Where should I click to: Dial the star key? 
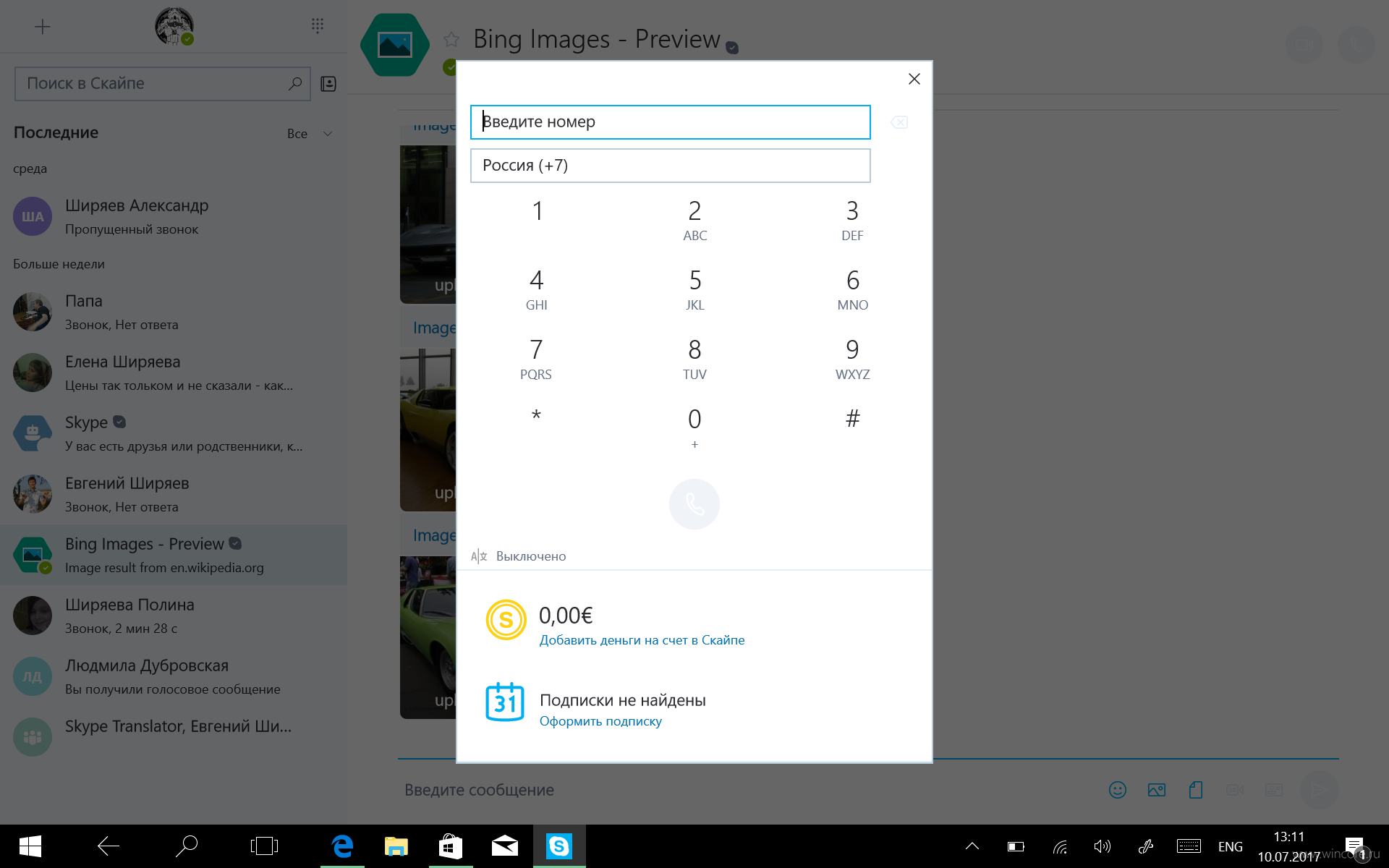[536, 417]
